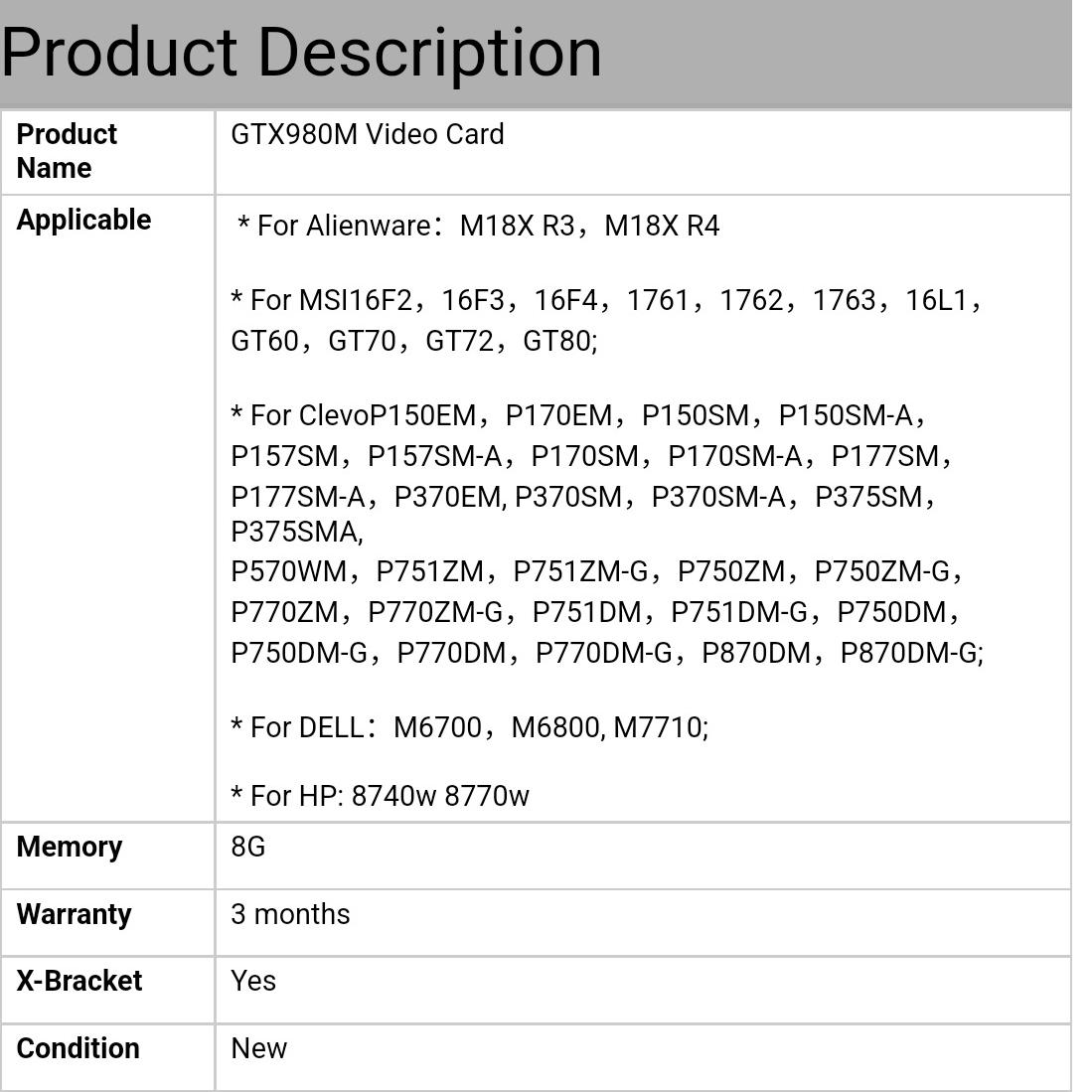Image resolution: width=1092 pixels, height=1092 pixels.
Task: Click the MSI 16F2 compatibility line
Action: click(605, 300)
